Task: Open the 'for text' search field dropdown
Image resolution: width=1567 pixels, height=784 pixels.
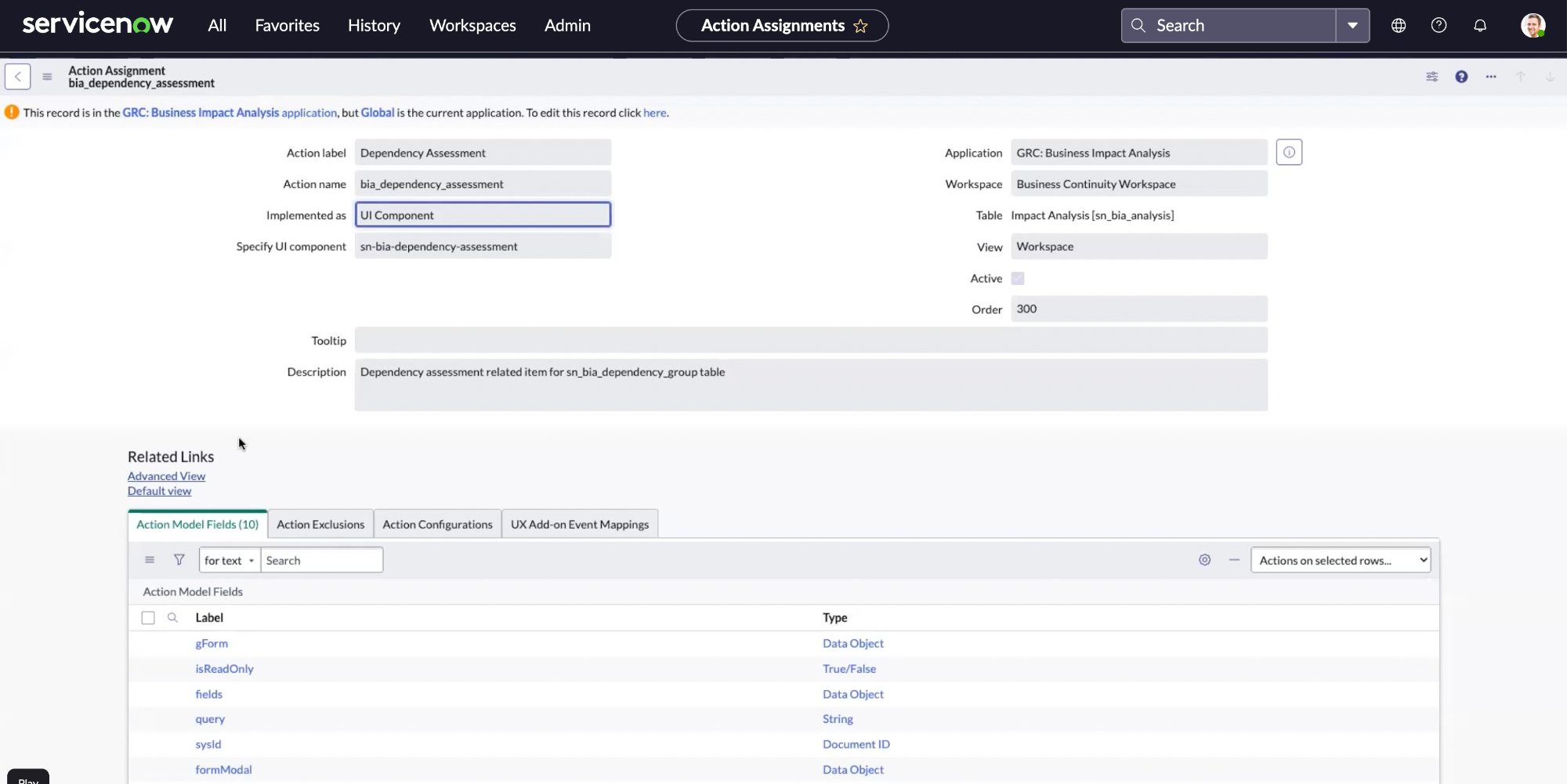Action: coord(230,560)
